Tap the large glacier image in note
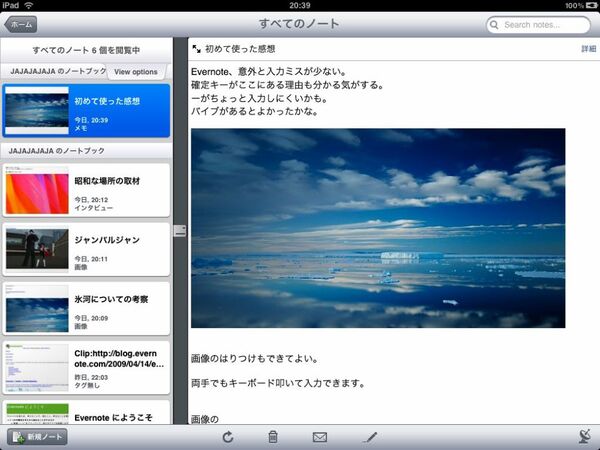Viewport: 600px width, 450px height. point(378,228)
